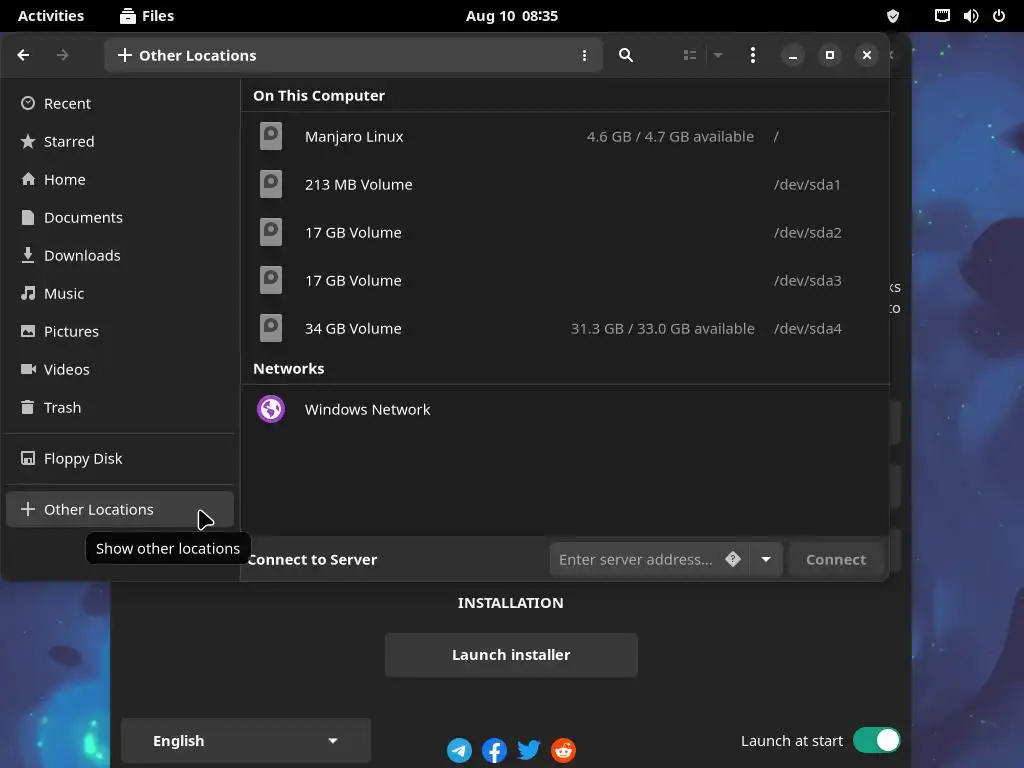Maximize the Files window

coord(830,56)
